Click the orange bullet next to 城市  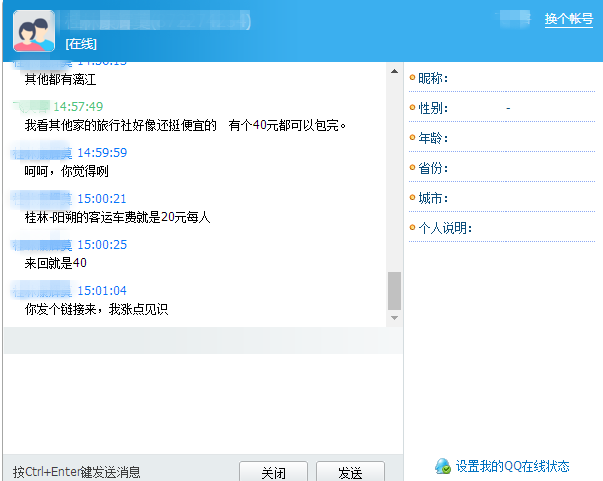412,198
